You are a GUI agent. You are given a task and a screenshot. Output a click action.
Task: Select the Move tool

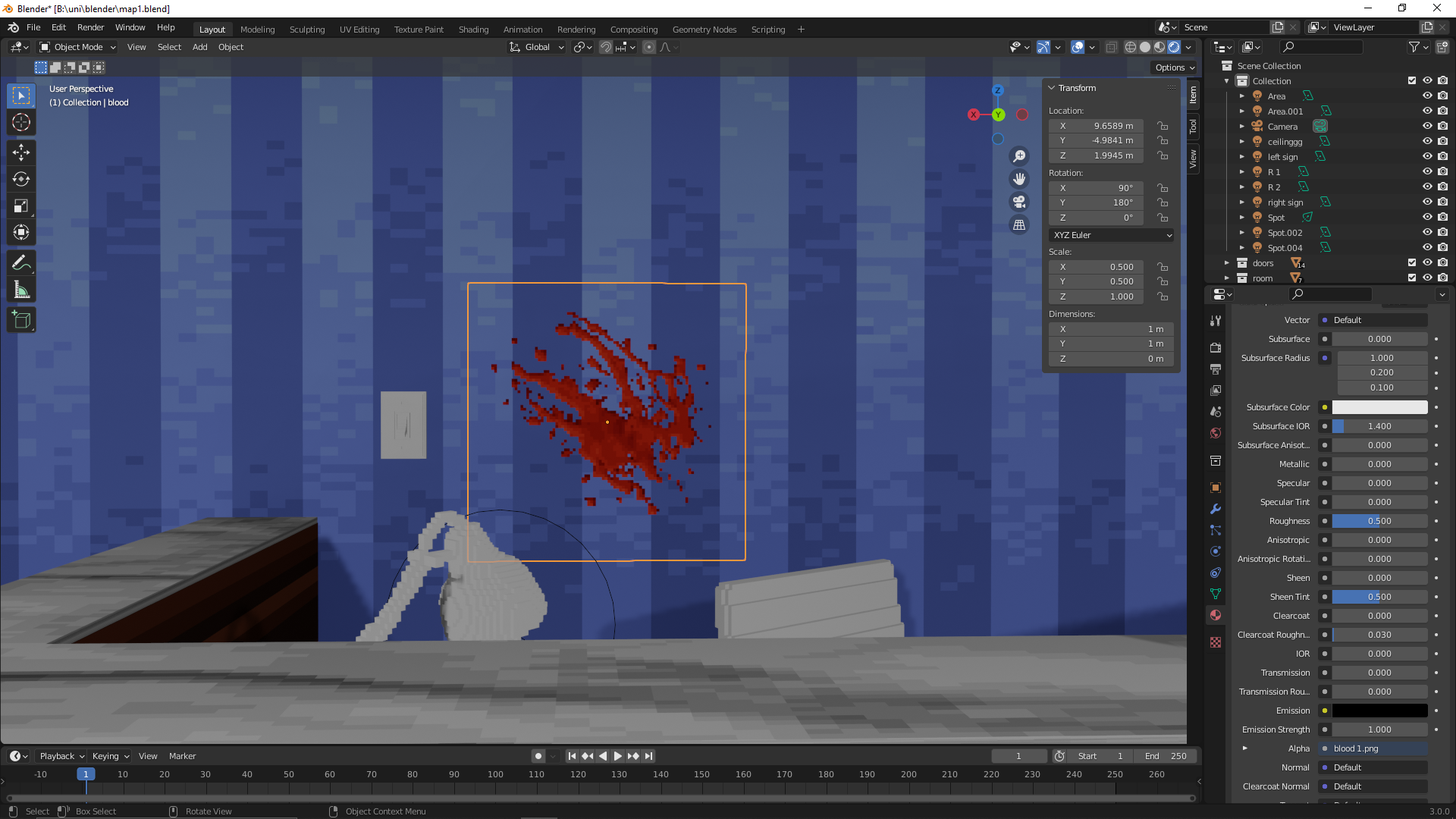tap(21, 152)
